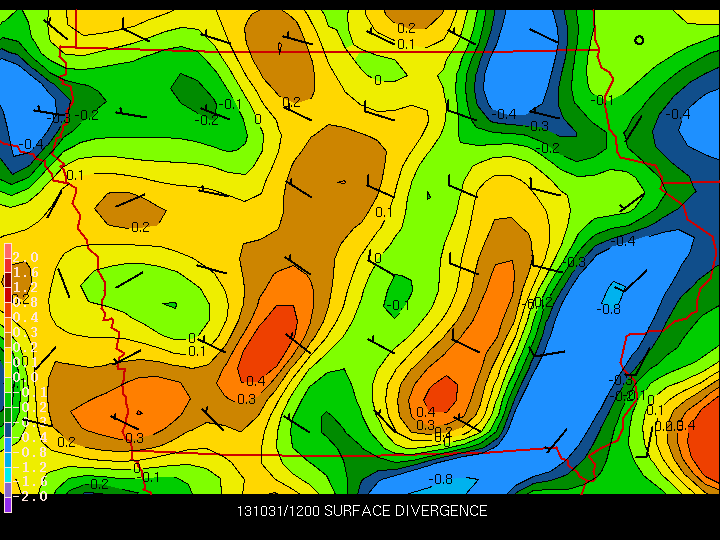Click the 0 contour label near the top center
The height and width of the screenshot is (540, 720).
(x=377, y=80)
